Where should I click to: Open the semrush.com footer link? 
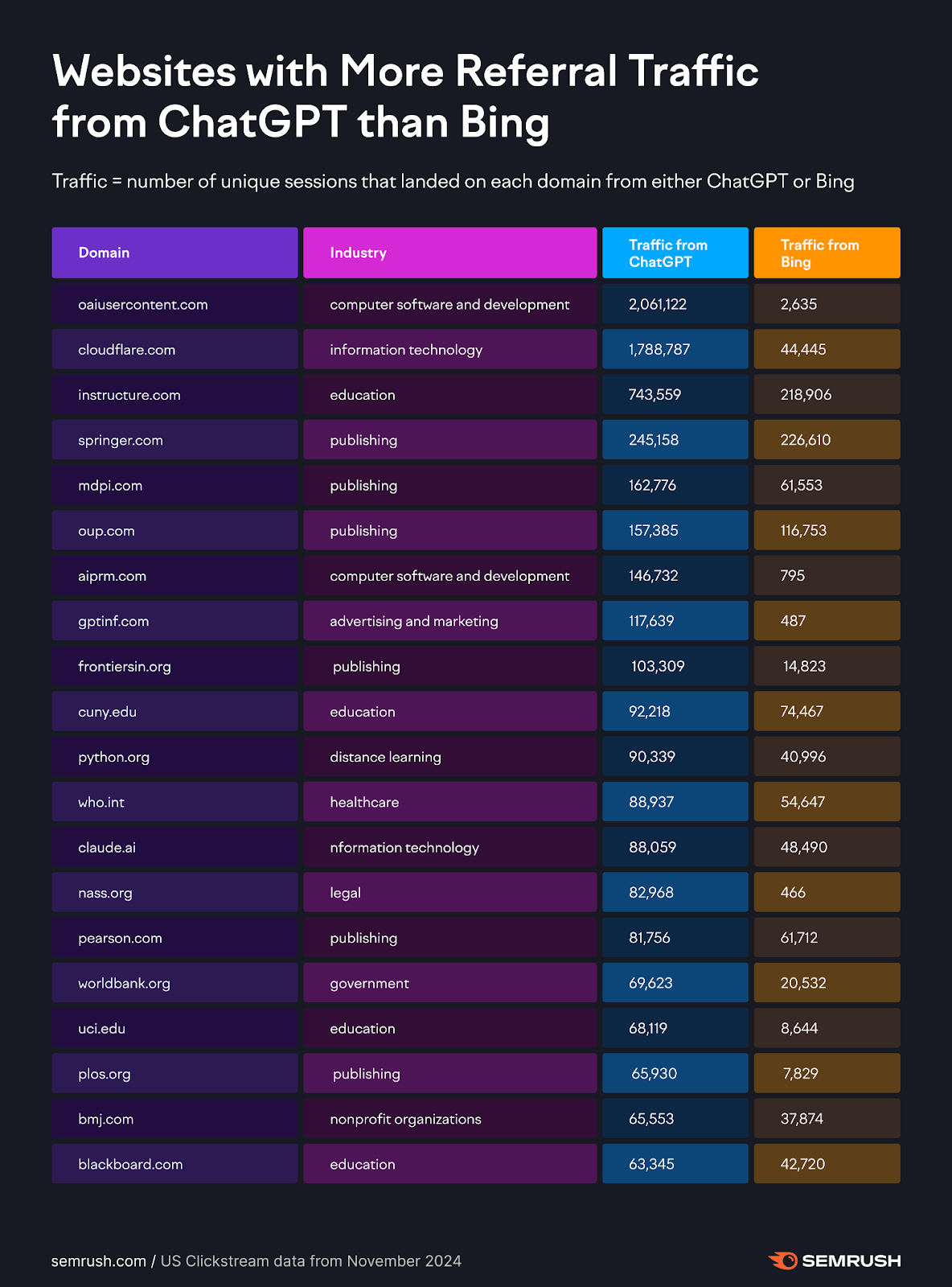coord(98,1261)
